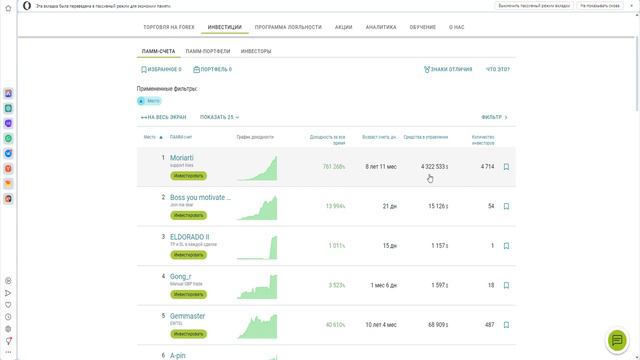Viewport: 640px width, 360px height.
Task: Expand the 'Фильтр' panel
Action: coord(494,117)
